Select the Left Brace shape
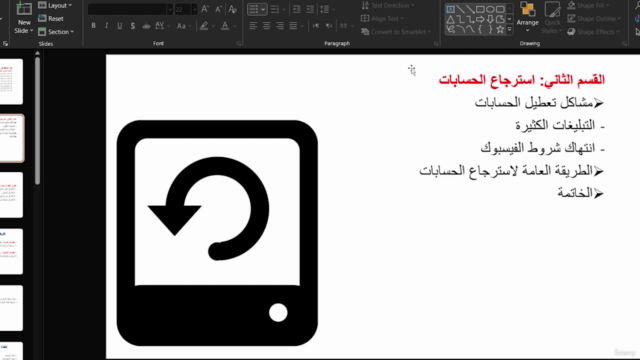This screenshot has width=640, height=360. click(x=480, y=29)
